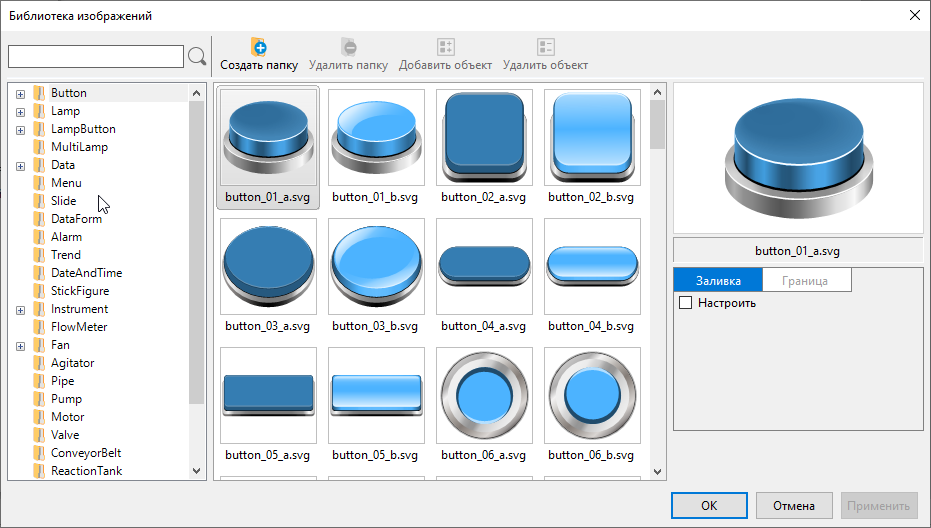Screen dimensions: 931x528
Task: Click the Fan folder label
Action: (61, 345)
